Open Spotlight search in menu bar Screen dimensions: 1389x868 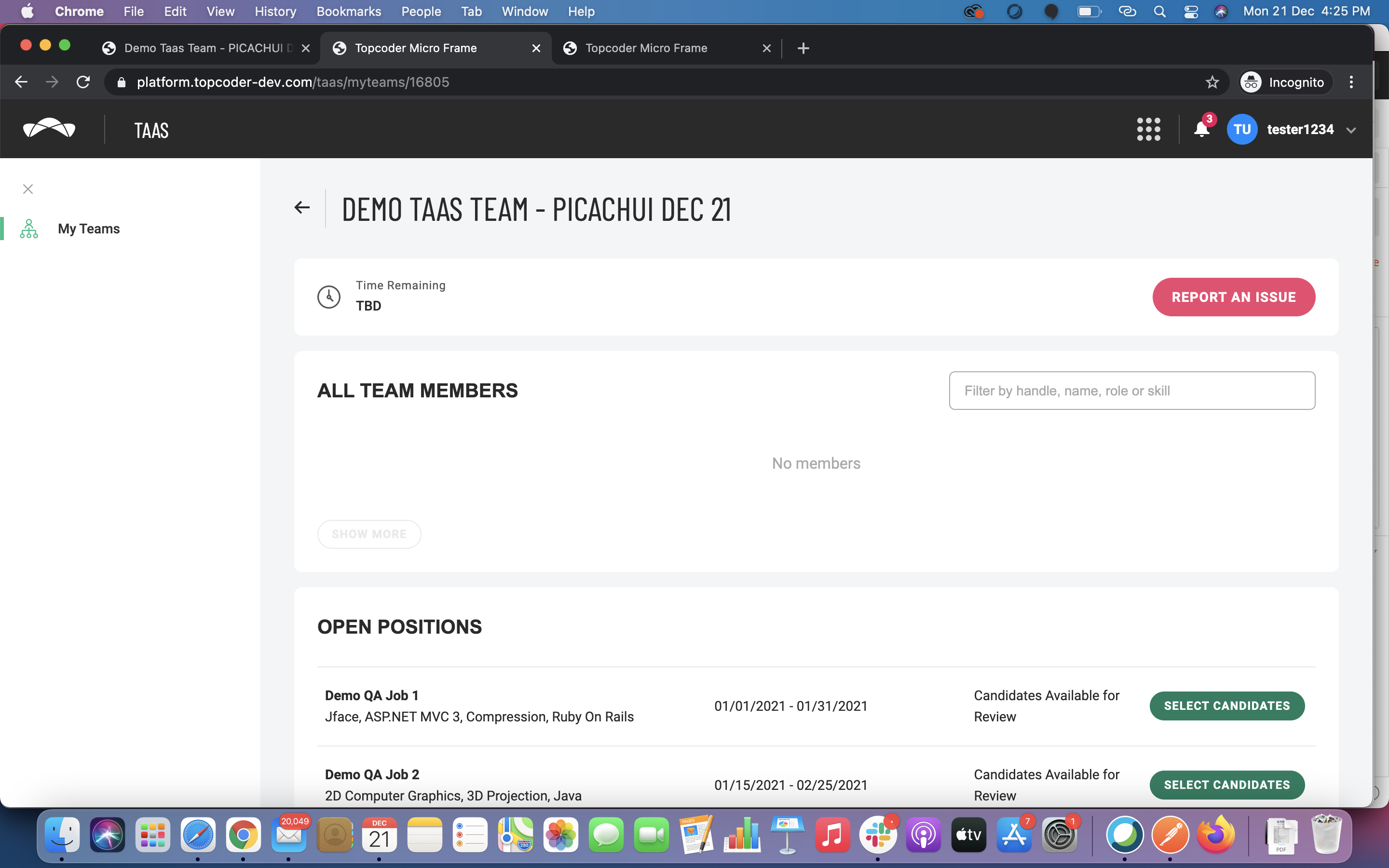click(x=1159, y=12)
